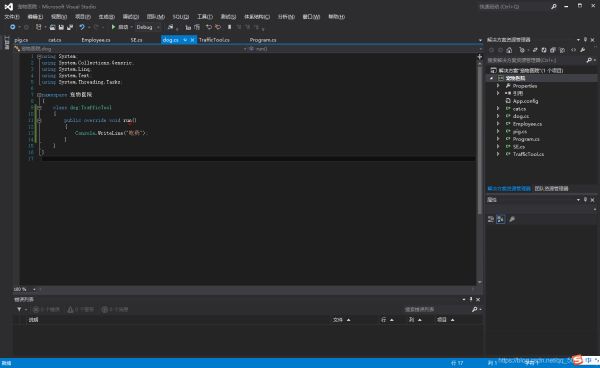Sort error list by file column header

click(x=341, y=320)
